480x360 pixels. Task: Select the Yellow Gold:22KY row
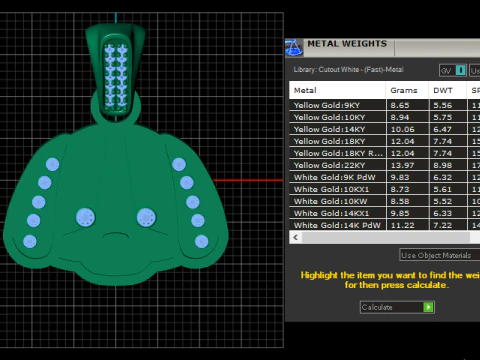point(385,165)
